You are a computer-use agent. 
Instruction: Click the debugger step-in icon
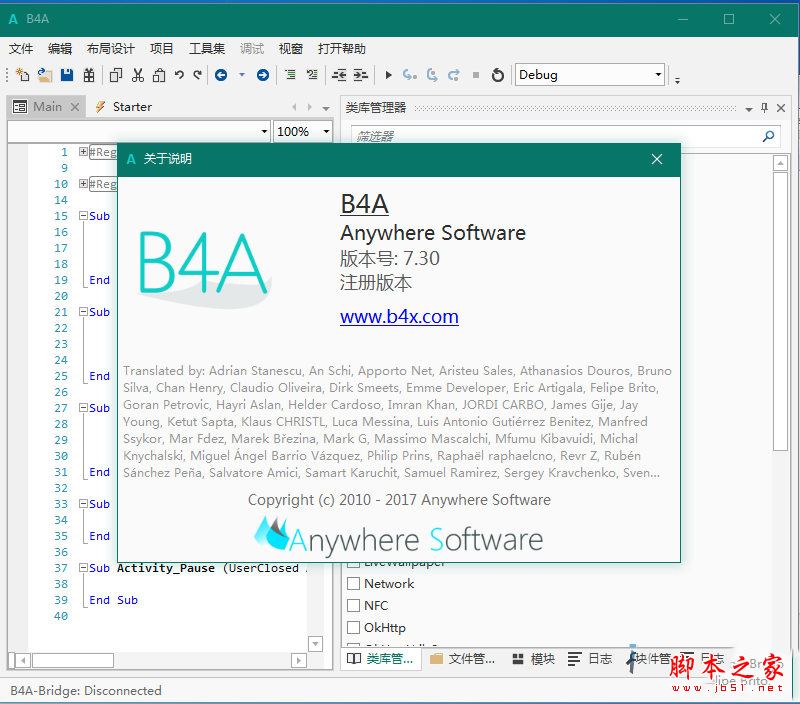[x=410, y=75]
